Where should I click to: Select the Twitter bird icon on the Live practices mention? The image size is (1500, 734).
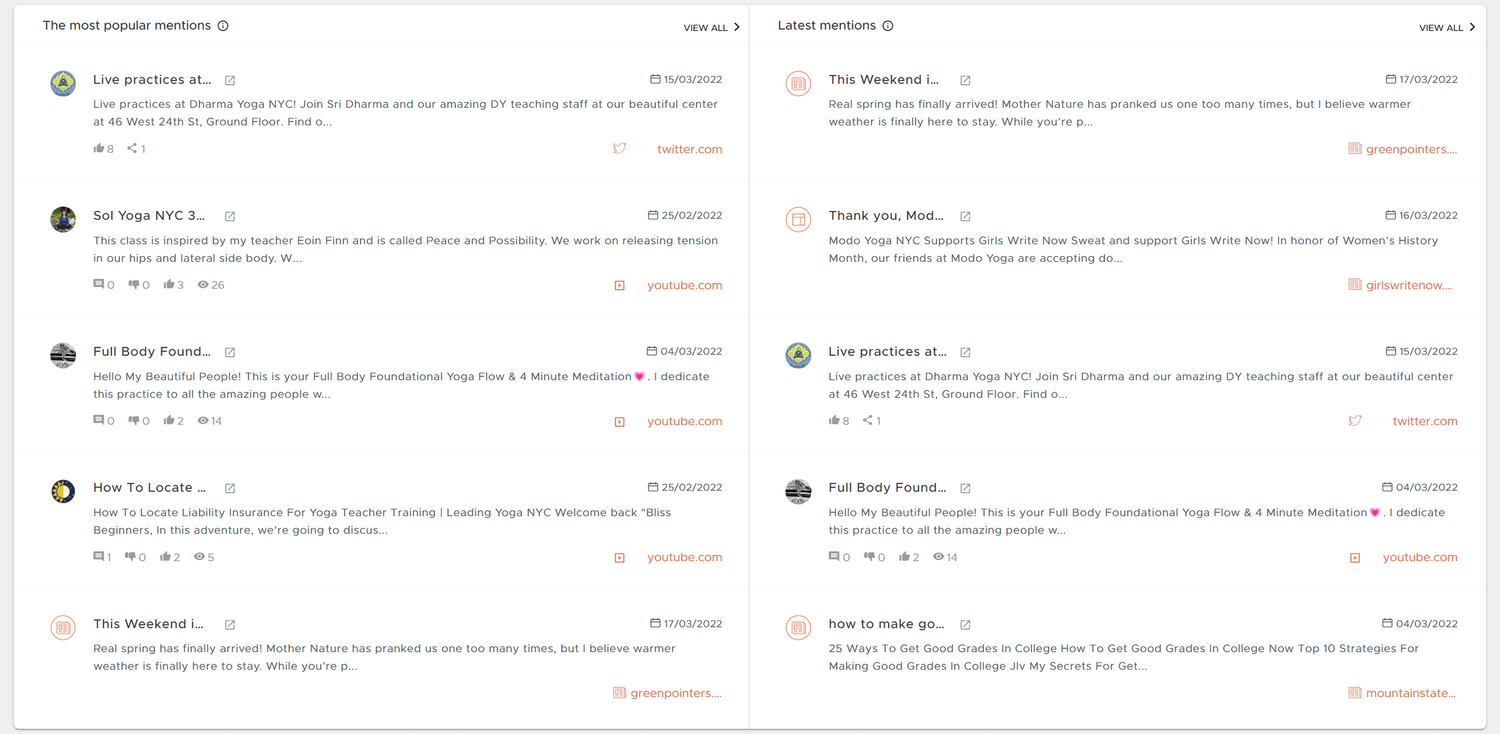click(620, 147)
